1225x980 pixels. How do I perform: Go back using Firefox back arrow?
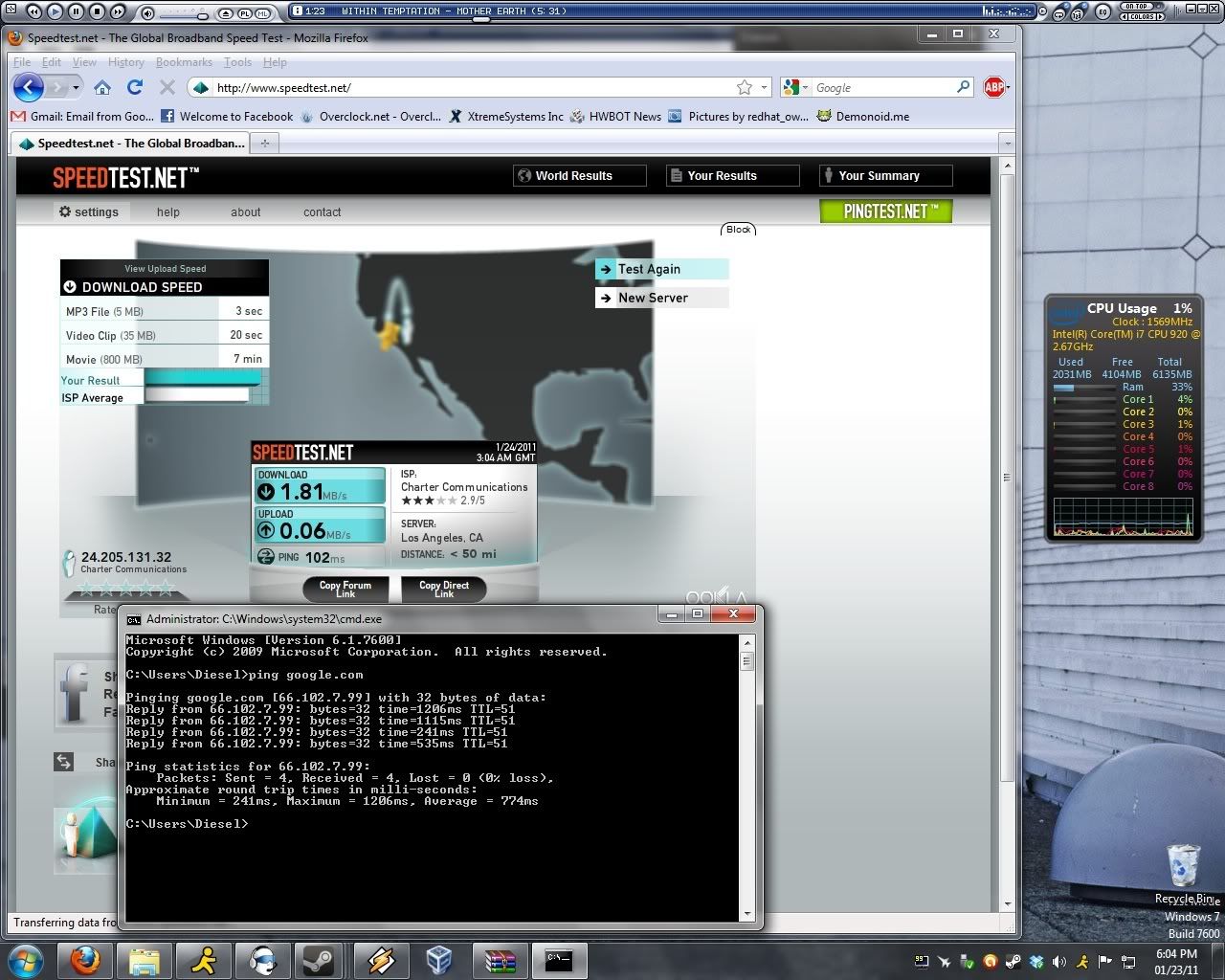[x=29, y=87]
